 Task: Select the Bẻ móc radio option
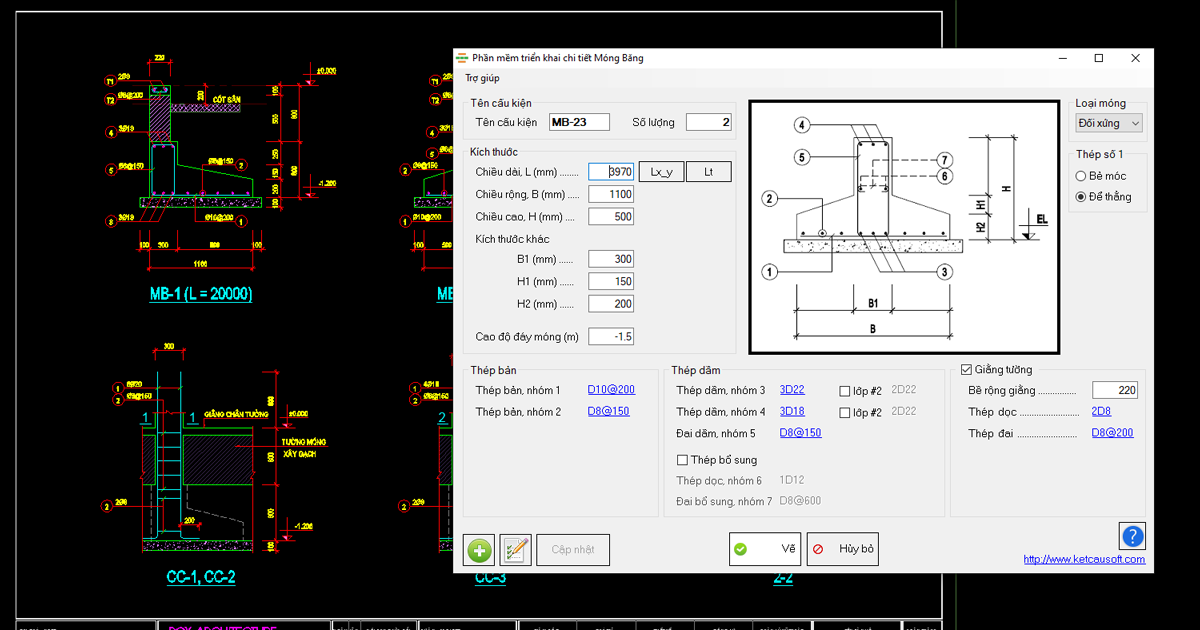coord(1080,176)
